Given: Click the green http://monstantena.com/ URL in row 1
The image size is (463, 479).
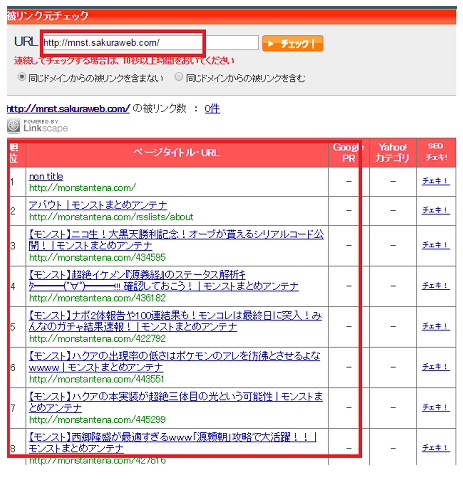Looking at the screenshot, I should [82, 188].
